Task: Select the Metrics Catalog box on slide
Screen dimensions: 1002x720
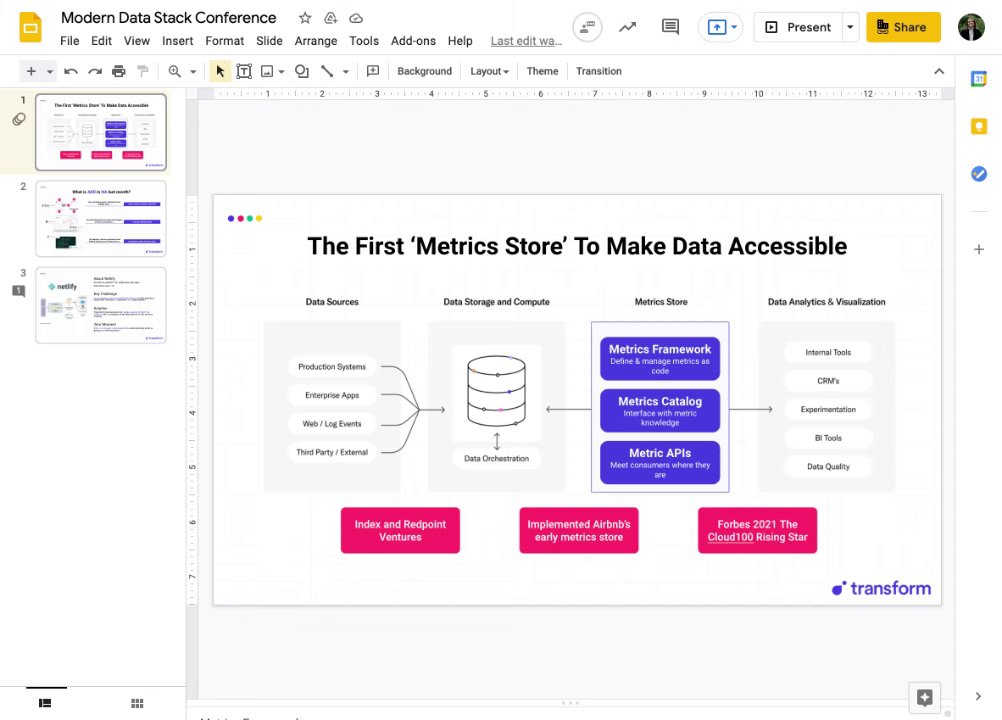Action: pos(659,410)
